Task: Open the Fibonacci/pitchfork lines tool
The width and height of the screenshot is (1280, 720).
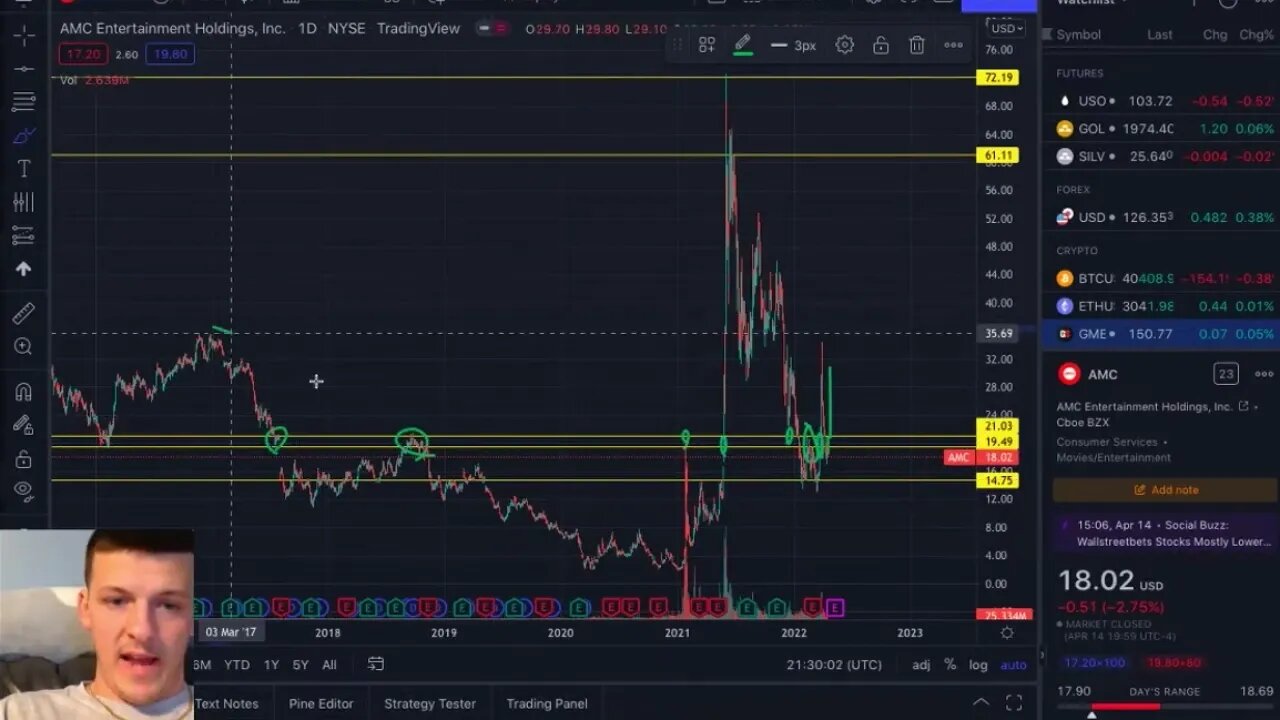Action: (24, 101)
